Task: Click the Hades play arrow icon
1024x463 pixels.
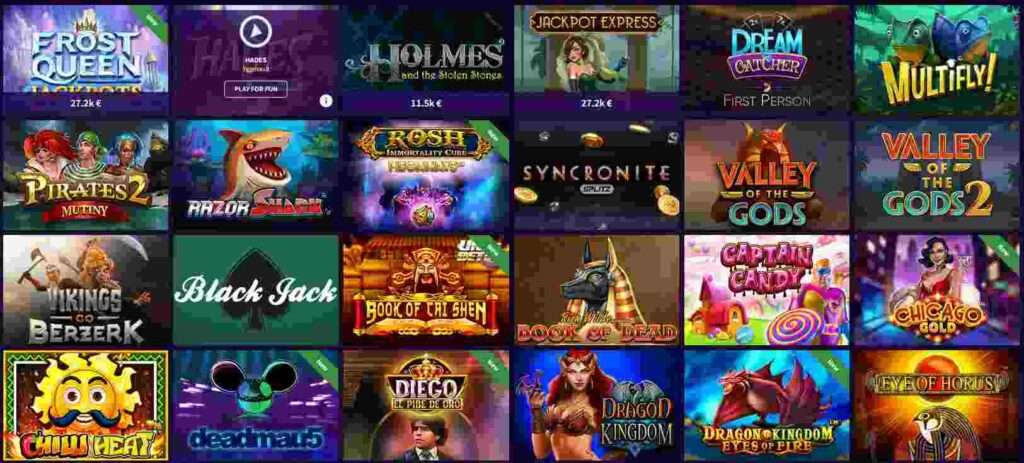Action: 255,33
